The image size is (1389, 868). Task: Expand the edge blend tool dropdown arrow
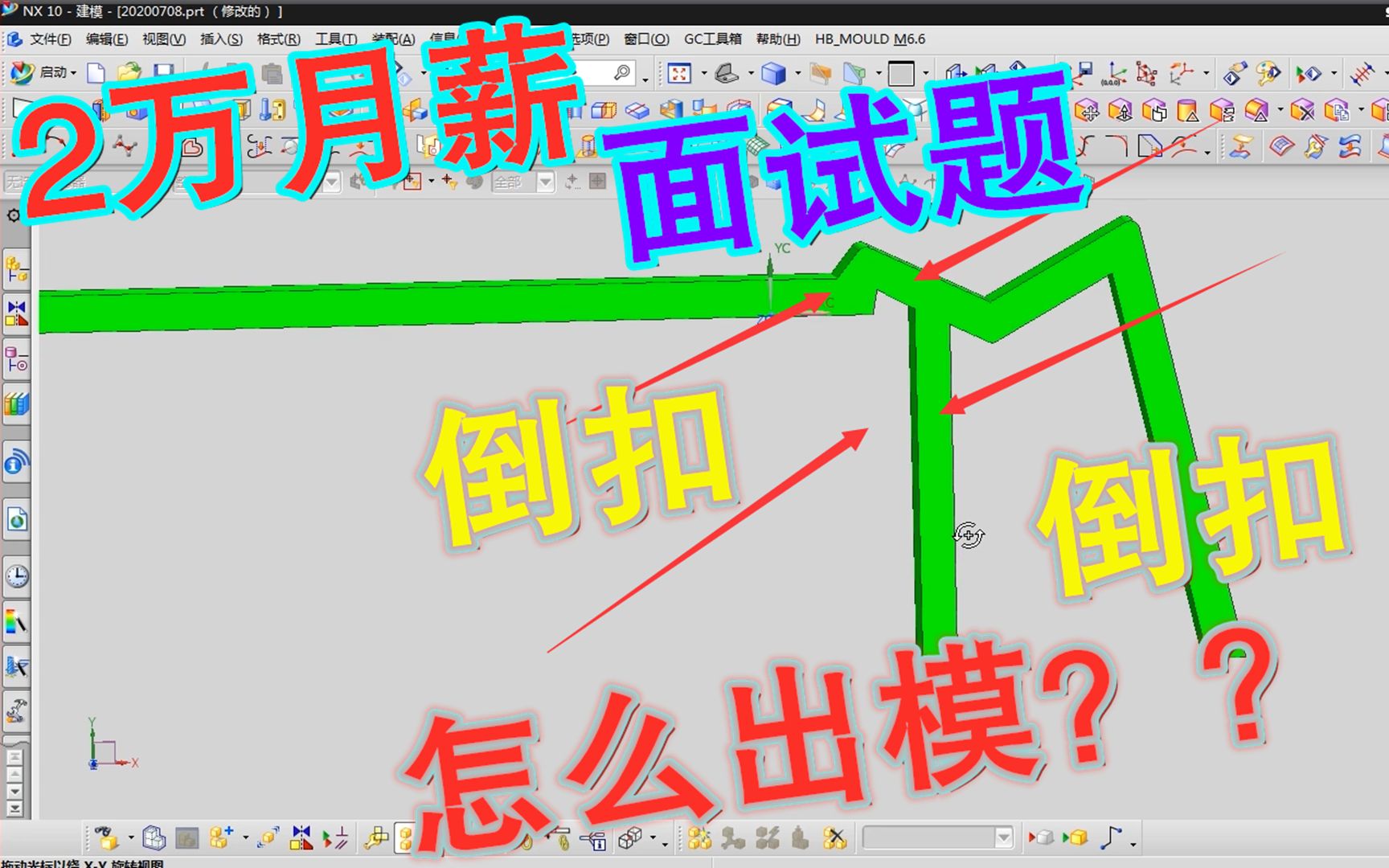click(x=1207, y=154)
